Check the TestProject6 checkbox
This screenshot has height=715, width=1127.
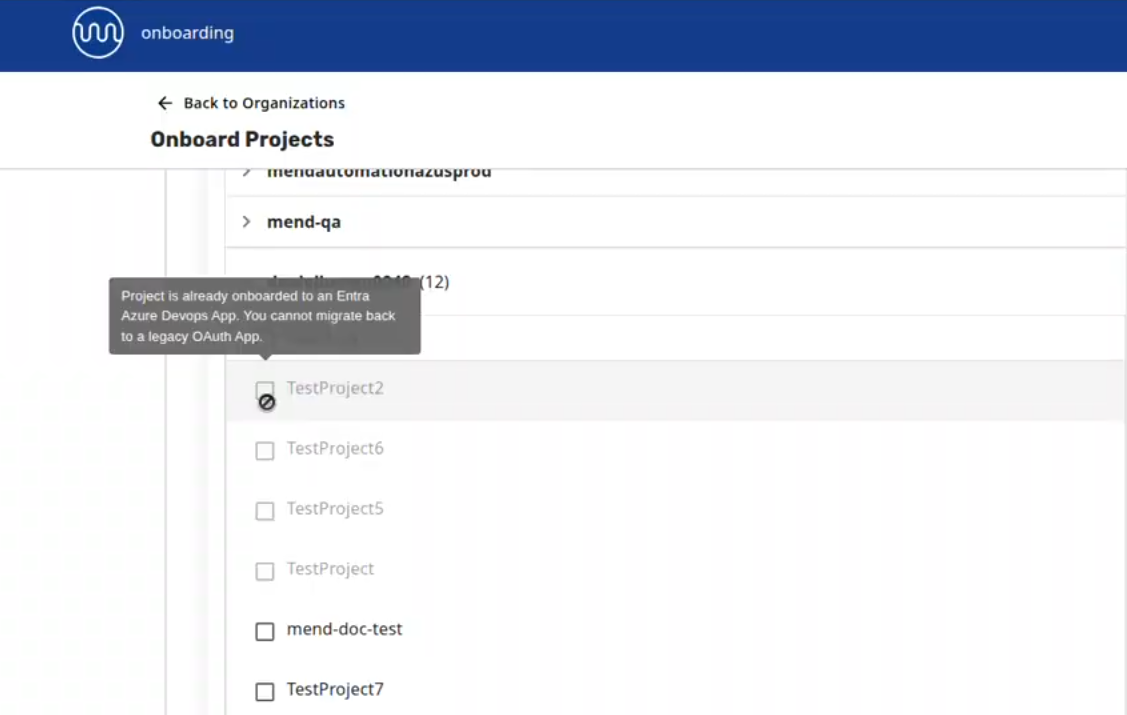tap(264, 451)
